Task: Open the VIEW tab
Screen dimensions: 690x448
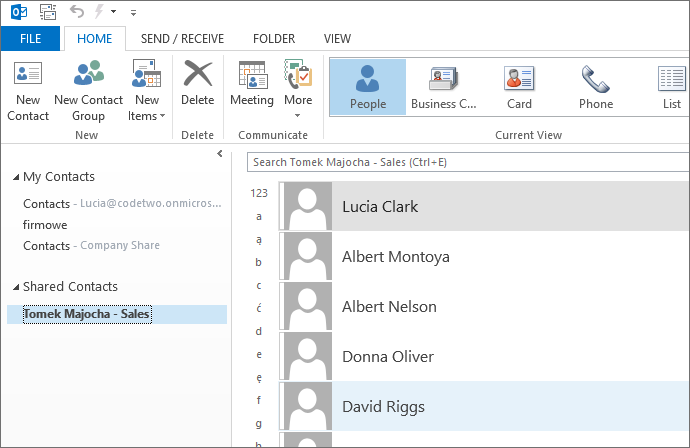Action: point(338,39)
